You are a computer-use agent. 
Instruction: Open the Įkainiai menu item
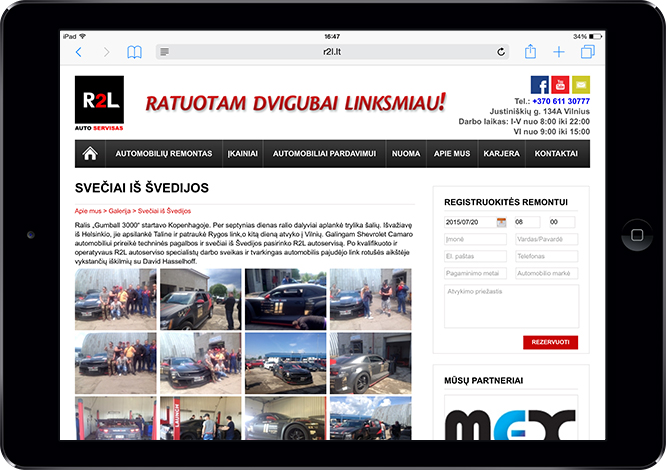coord(243,154)
